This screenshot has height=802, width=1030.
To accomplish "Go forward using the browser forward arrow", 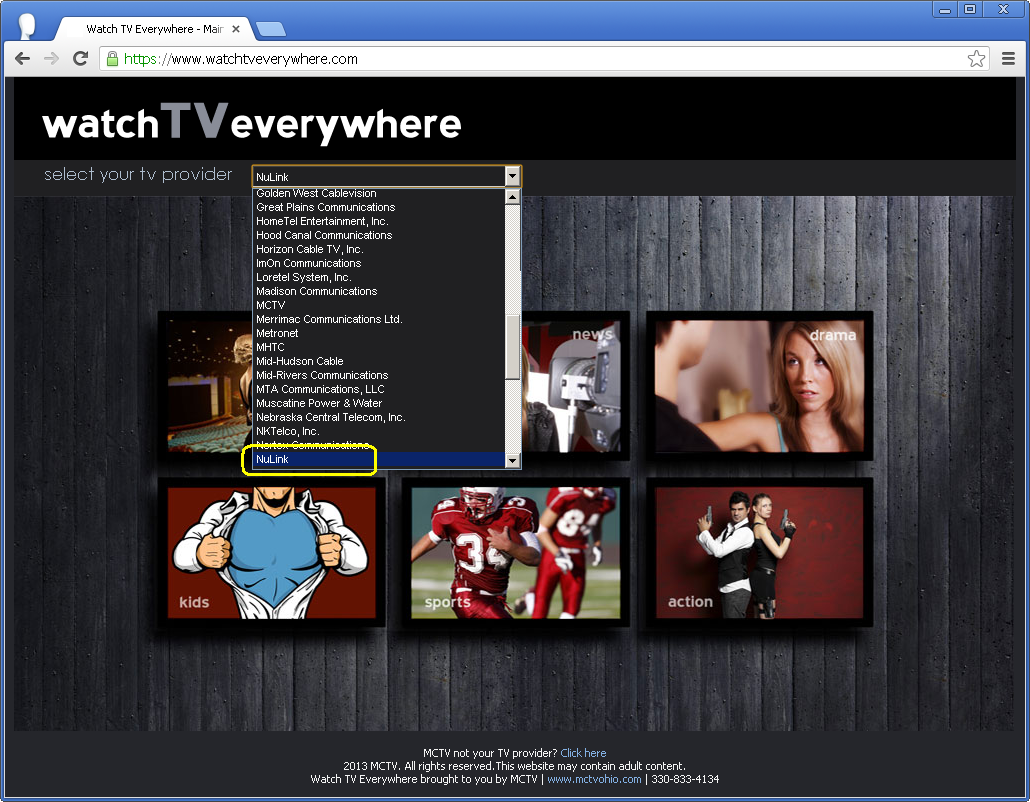I will pyautogui.click(x=51, y=59).
